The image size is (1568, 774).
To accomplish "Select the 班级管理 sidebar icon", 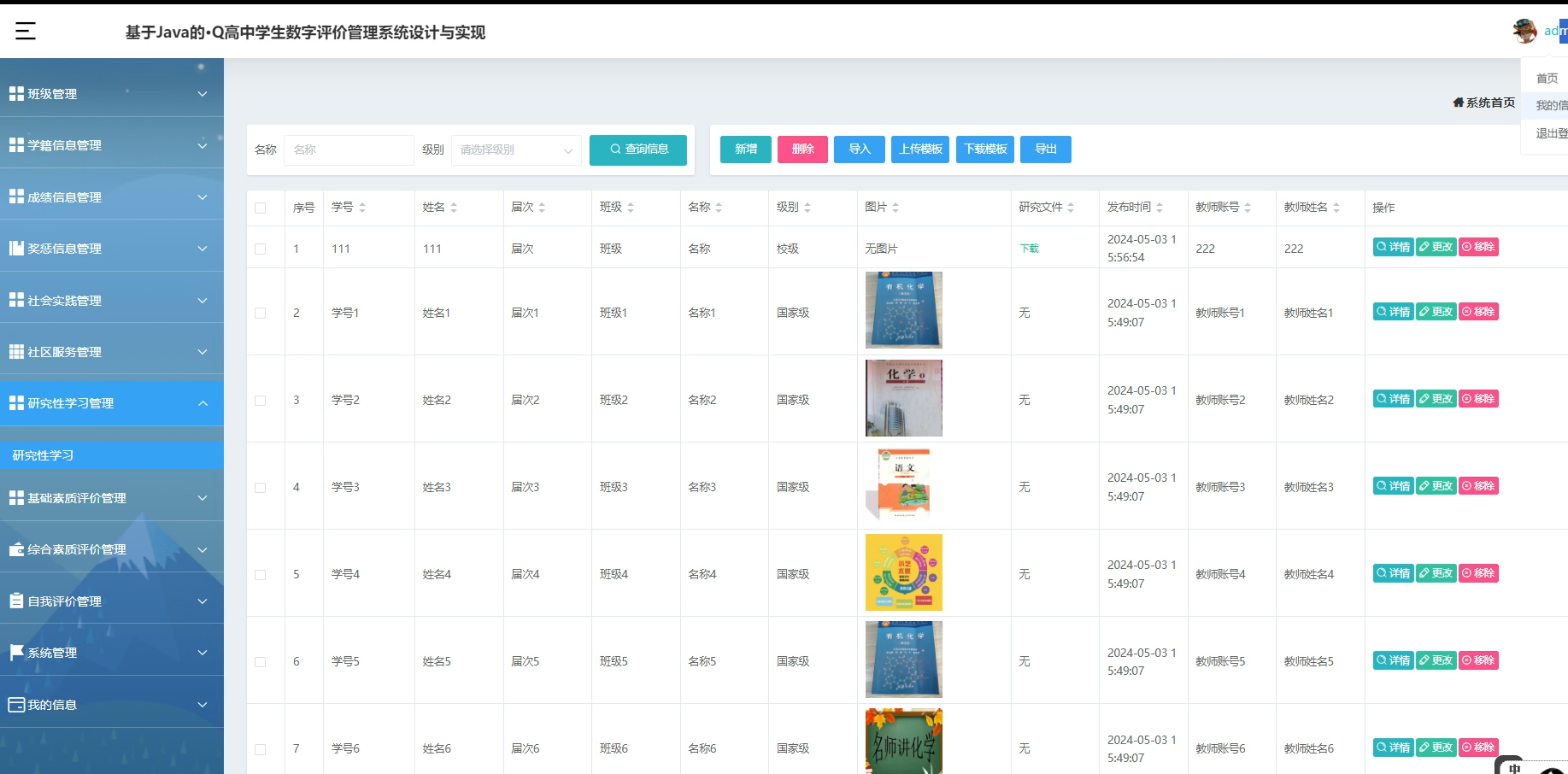I will click(x=15, y=92).
